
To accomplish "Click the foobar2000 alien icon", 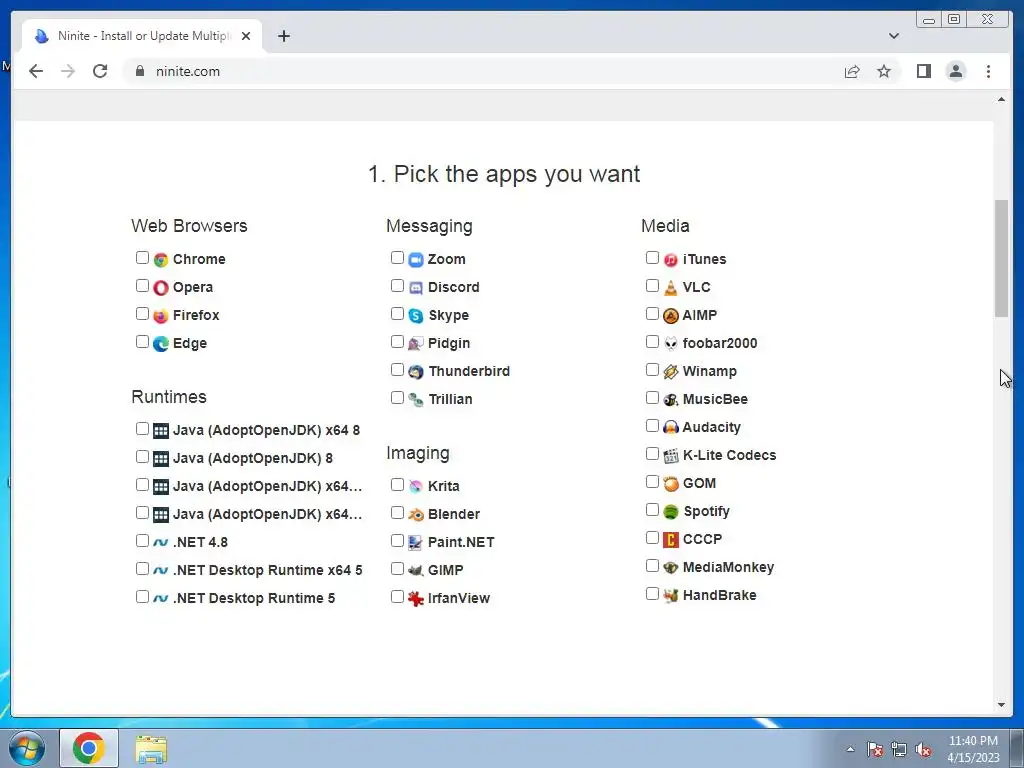I will [671, 344].
